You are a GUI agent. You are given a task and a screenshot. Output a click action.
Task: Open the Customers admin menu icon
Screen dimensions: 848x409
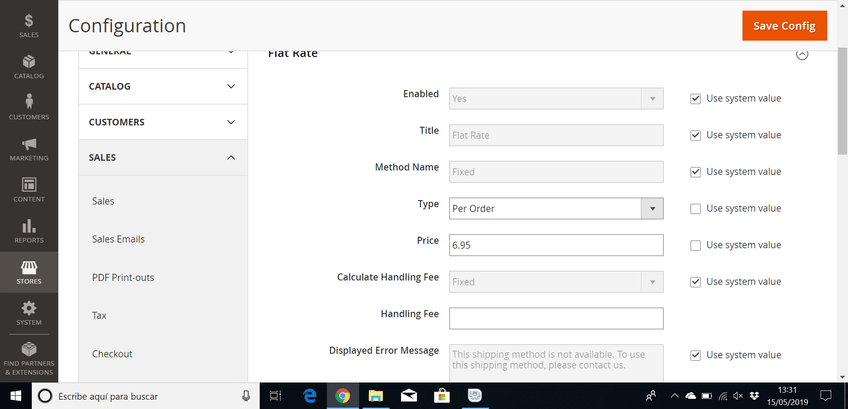[28, 107]
